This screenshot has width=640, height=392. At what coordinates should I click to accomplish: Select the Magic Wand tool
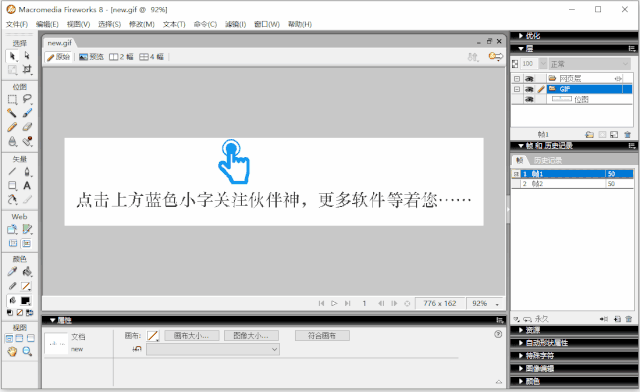click(x=12, y=113)
